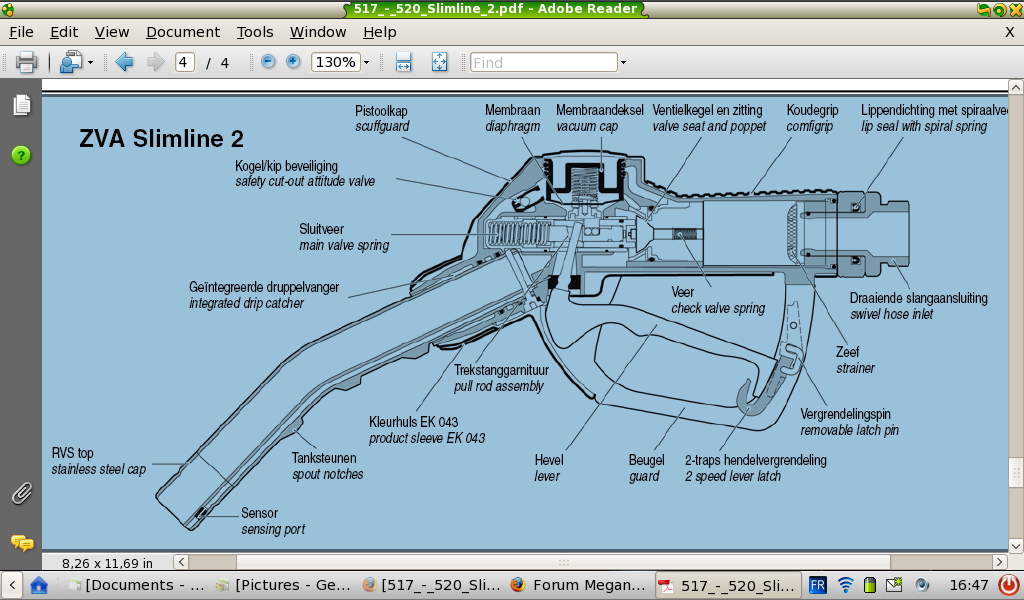The image size is (1024, 600).
Task: Click the Wi-Fi network icon in the tray
Action: point(845,585)
